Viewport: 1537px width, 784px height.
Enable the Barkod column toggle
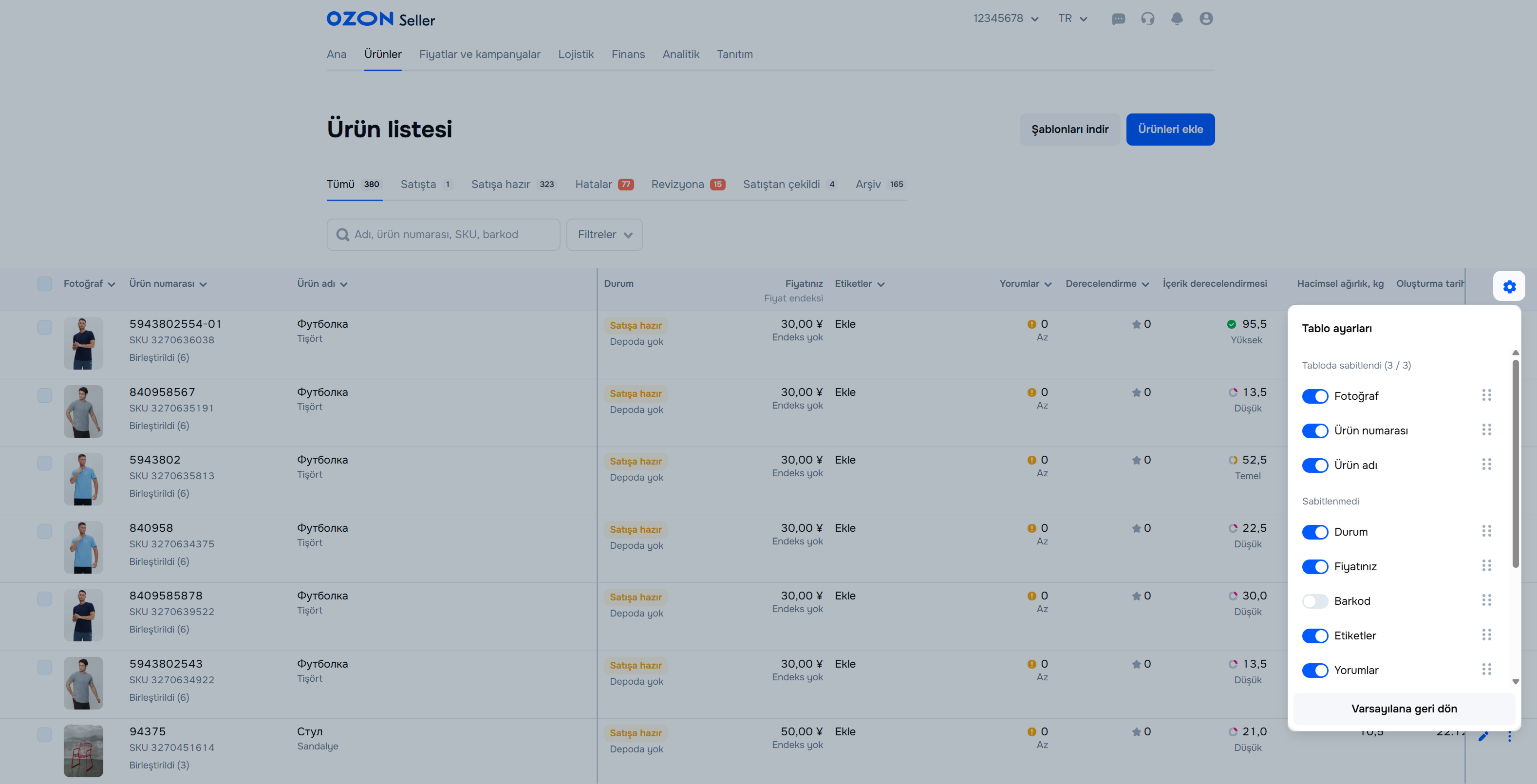(1315, 601)
